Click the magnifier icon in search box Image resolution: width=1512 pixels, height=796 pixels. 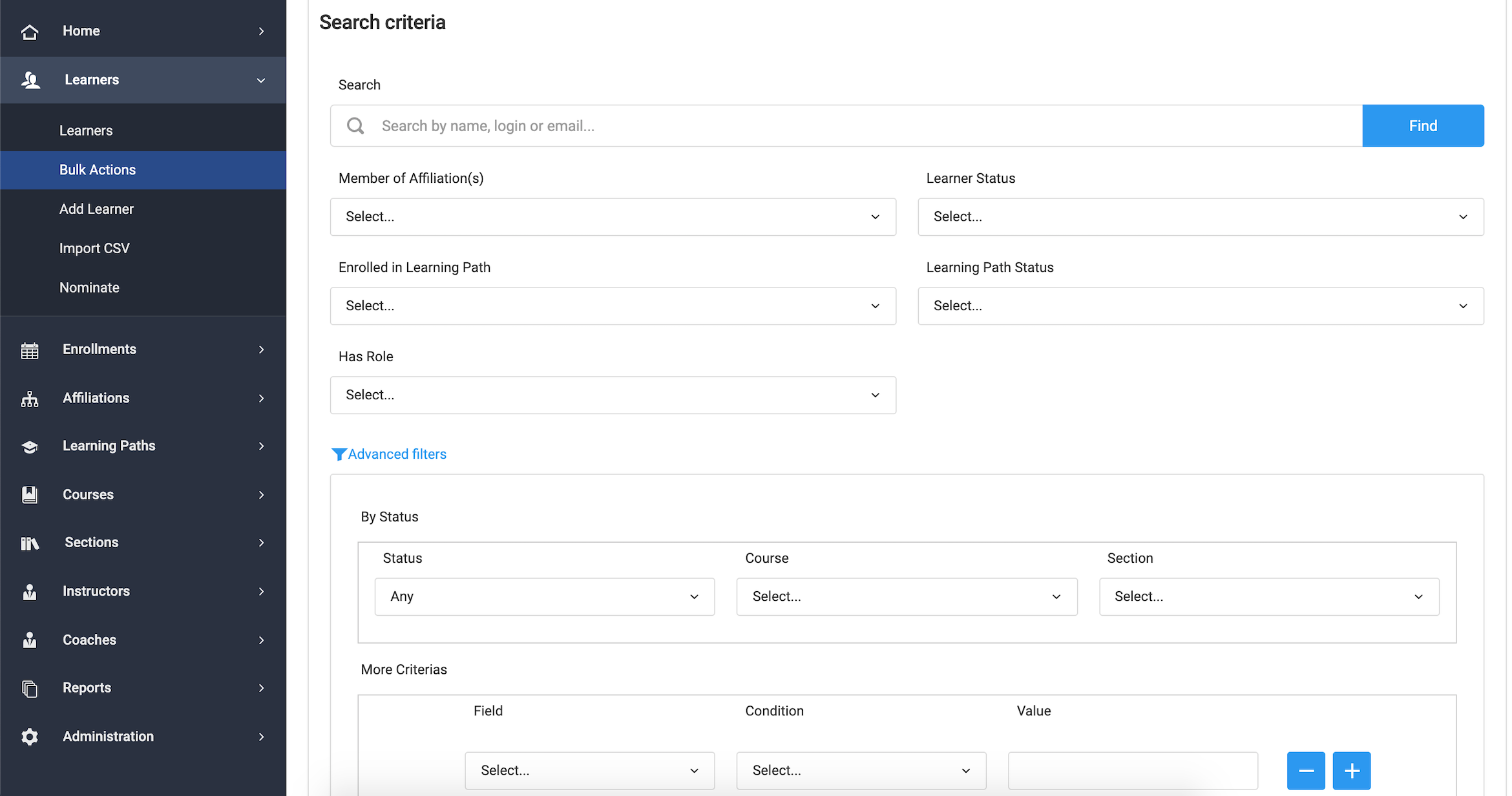coord(355,125)
